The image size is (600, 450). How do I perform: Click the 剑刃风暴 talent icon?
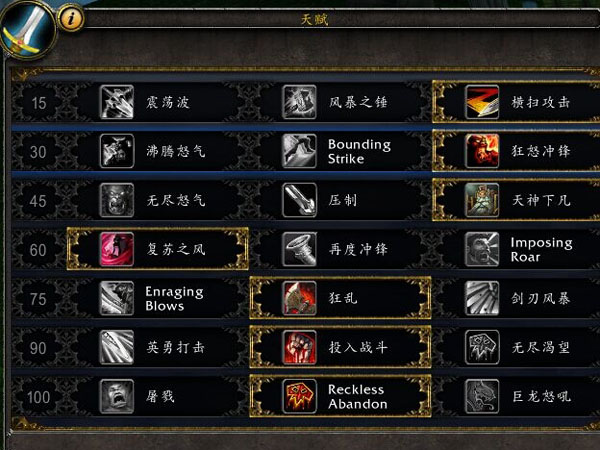[482, 298]
